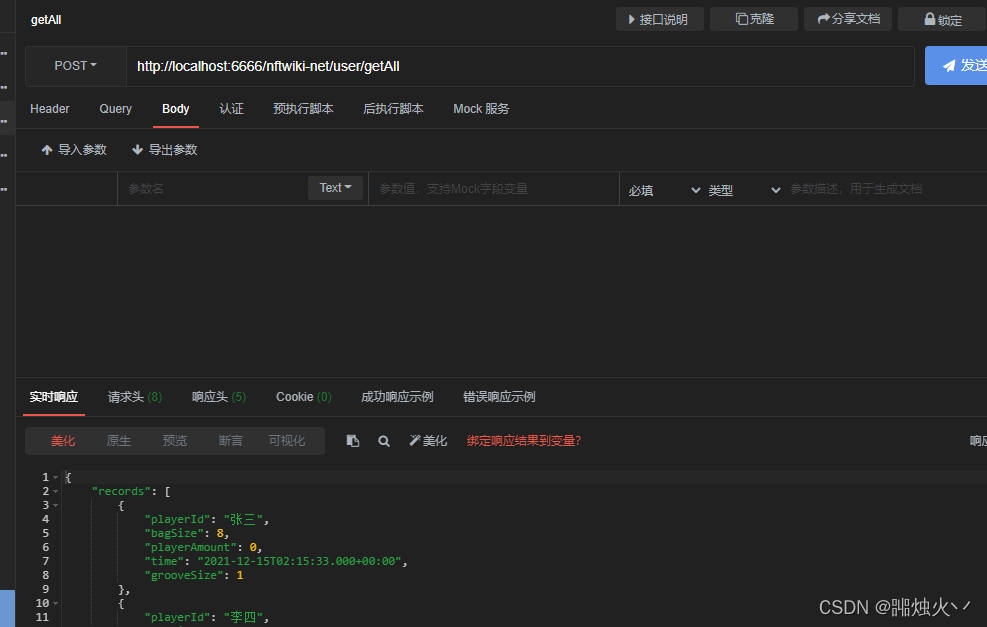
Task: Open the 分享文档 share button
Action: (x=848, y=20)
